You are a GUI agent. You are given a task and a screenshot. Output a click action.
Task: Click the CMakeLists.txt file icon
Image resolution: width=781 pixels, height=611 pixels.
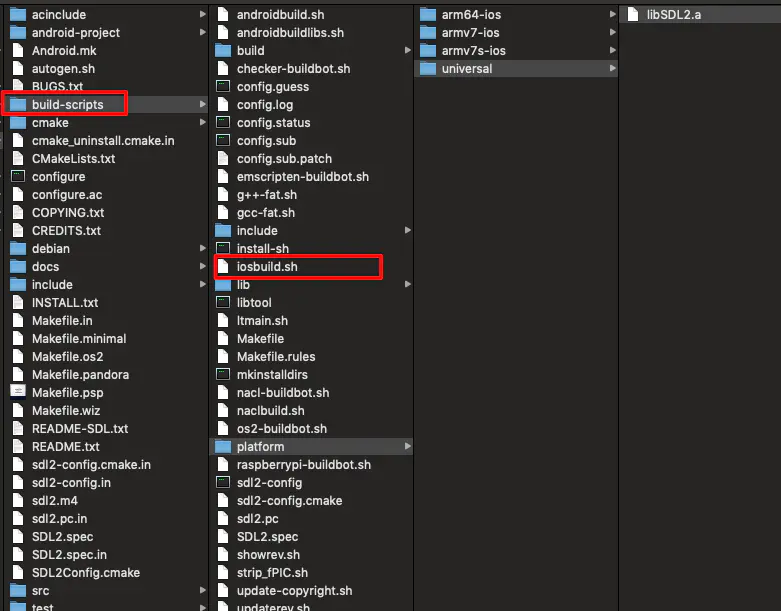point(18,158)
